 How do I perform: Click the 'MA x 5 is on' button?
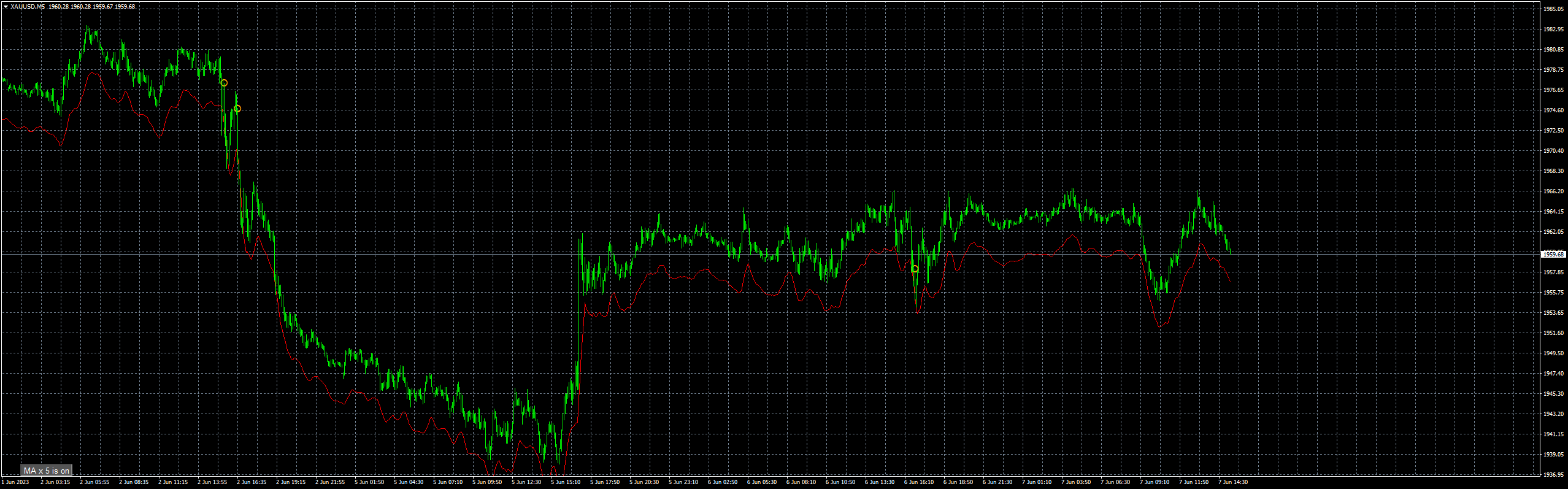click(x=47, y=471)
